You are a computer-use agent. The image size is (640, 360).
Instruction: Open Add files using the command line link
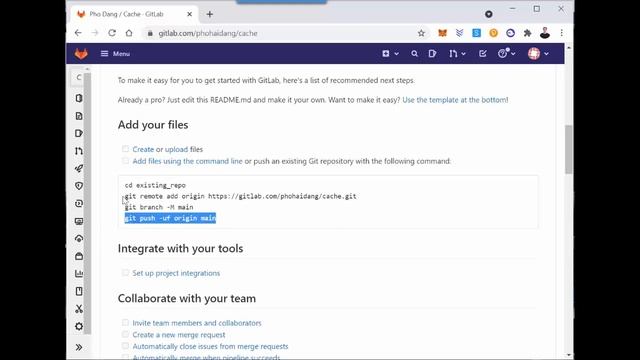click(187, 161)
